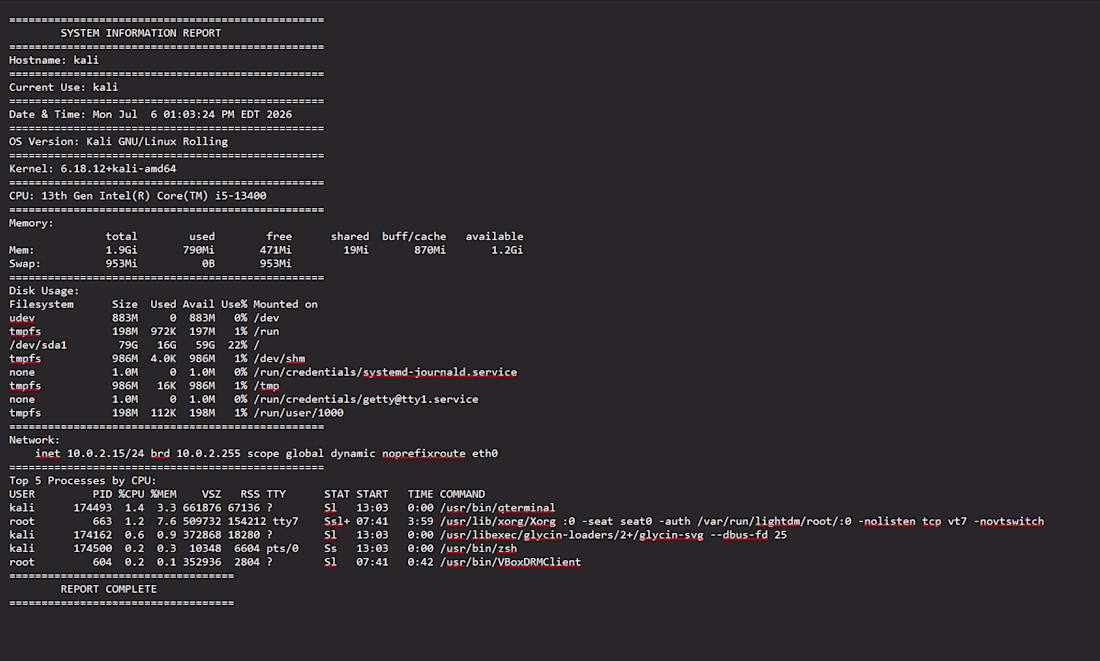Click the 'Swap:' row label

[x=25, y=264]
